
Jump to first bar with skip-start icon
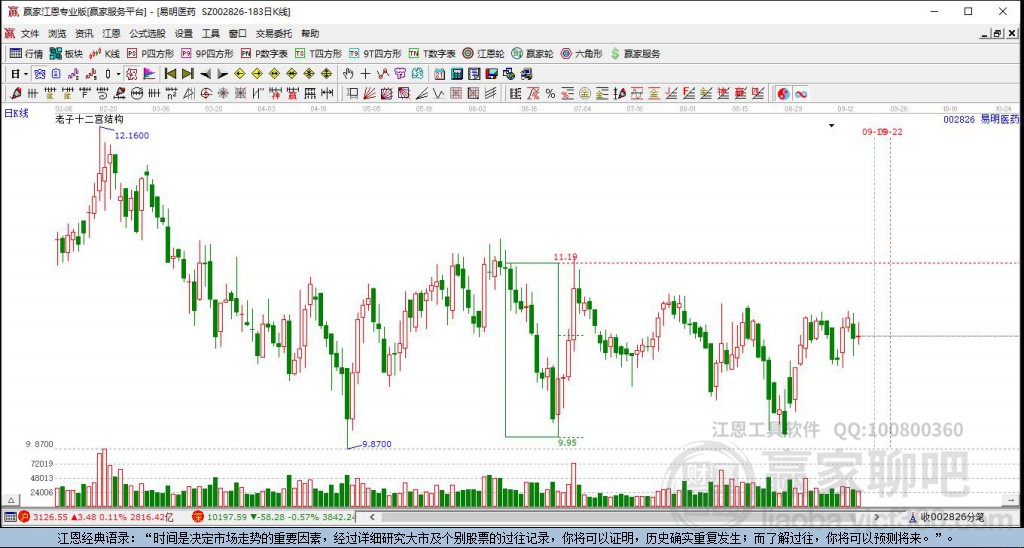tap(170, 74)
